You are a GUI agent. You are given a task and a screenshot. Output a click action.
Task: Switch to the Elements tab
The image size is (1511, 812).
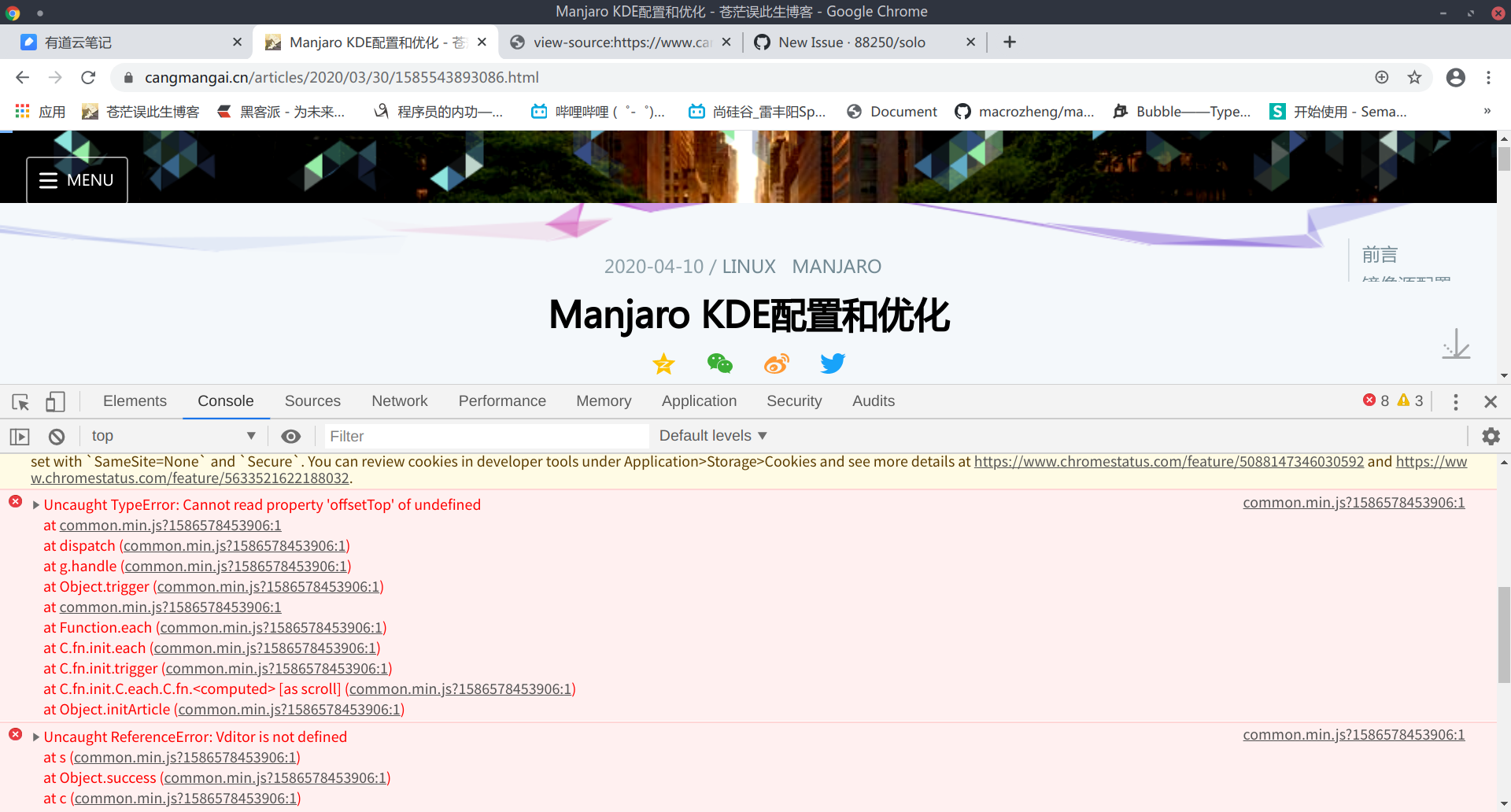(x=135, y=401)
